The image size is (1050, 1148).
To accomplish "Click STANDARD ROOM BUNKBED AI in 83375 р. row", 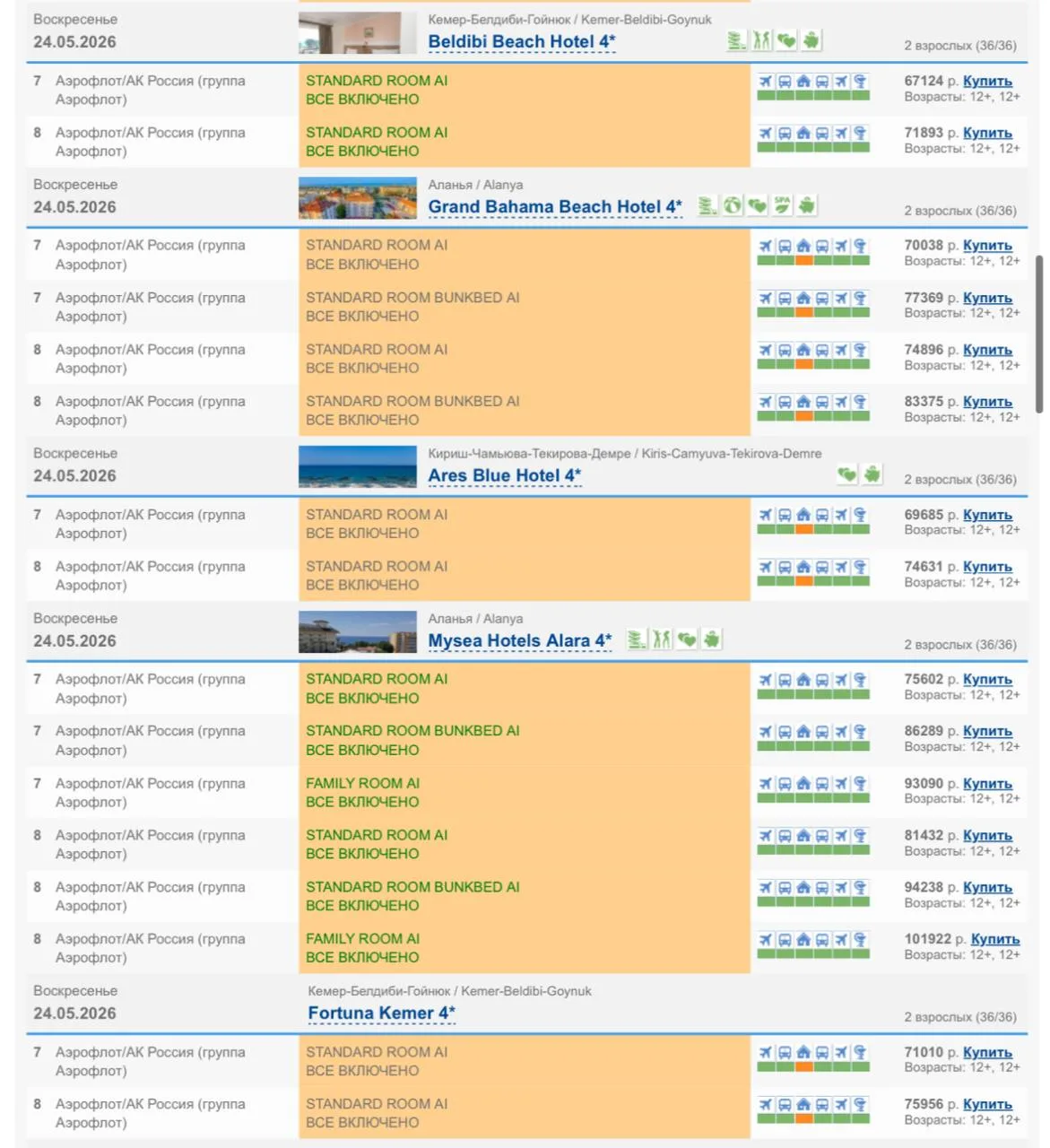I will (412, 402).
